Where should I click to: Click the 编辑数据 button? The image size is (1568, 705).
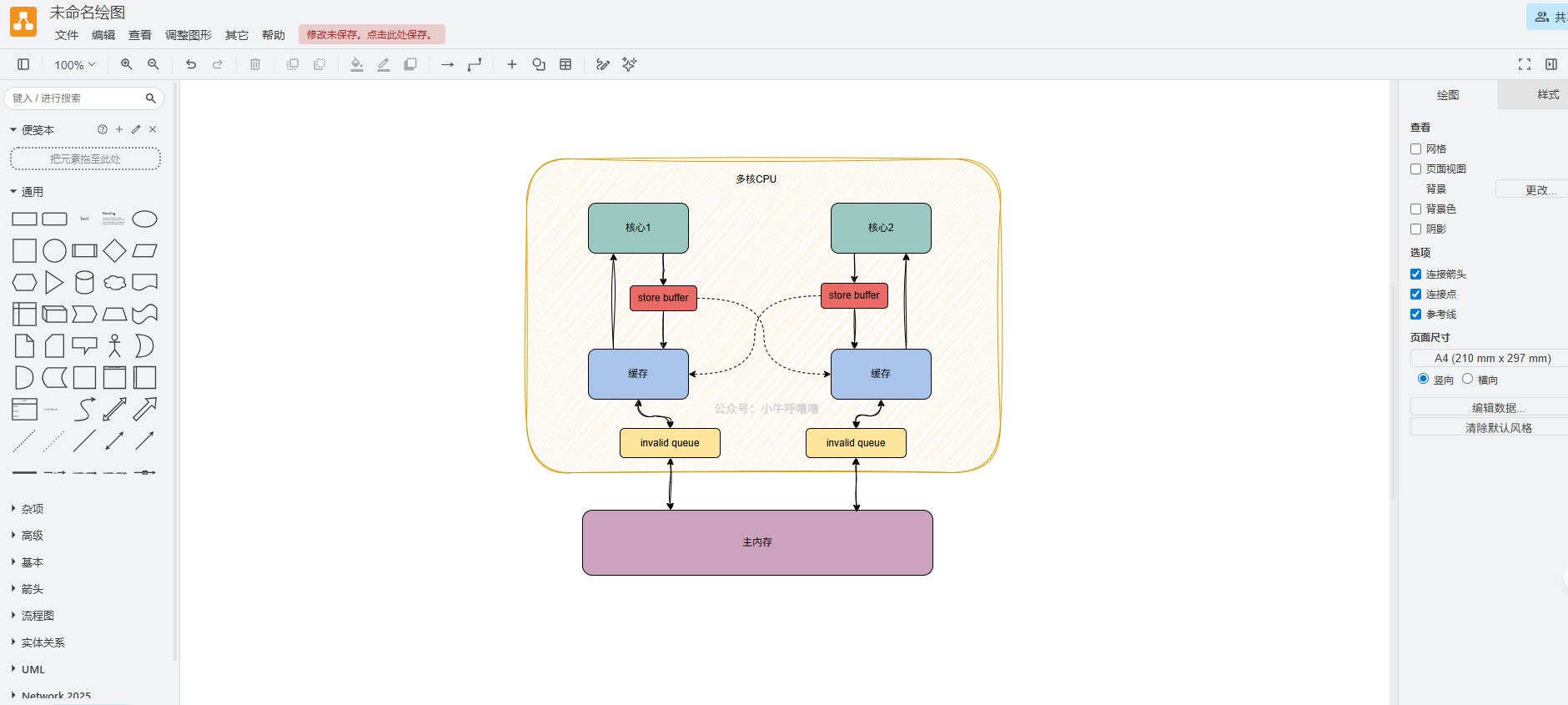pos(1490,407)
